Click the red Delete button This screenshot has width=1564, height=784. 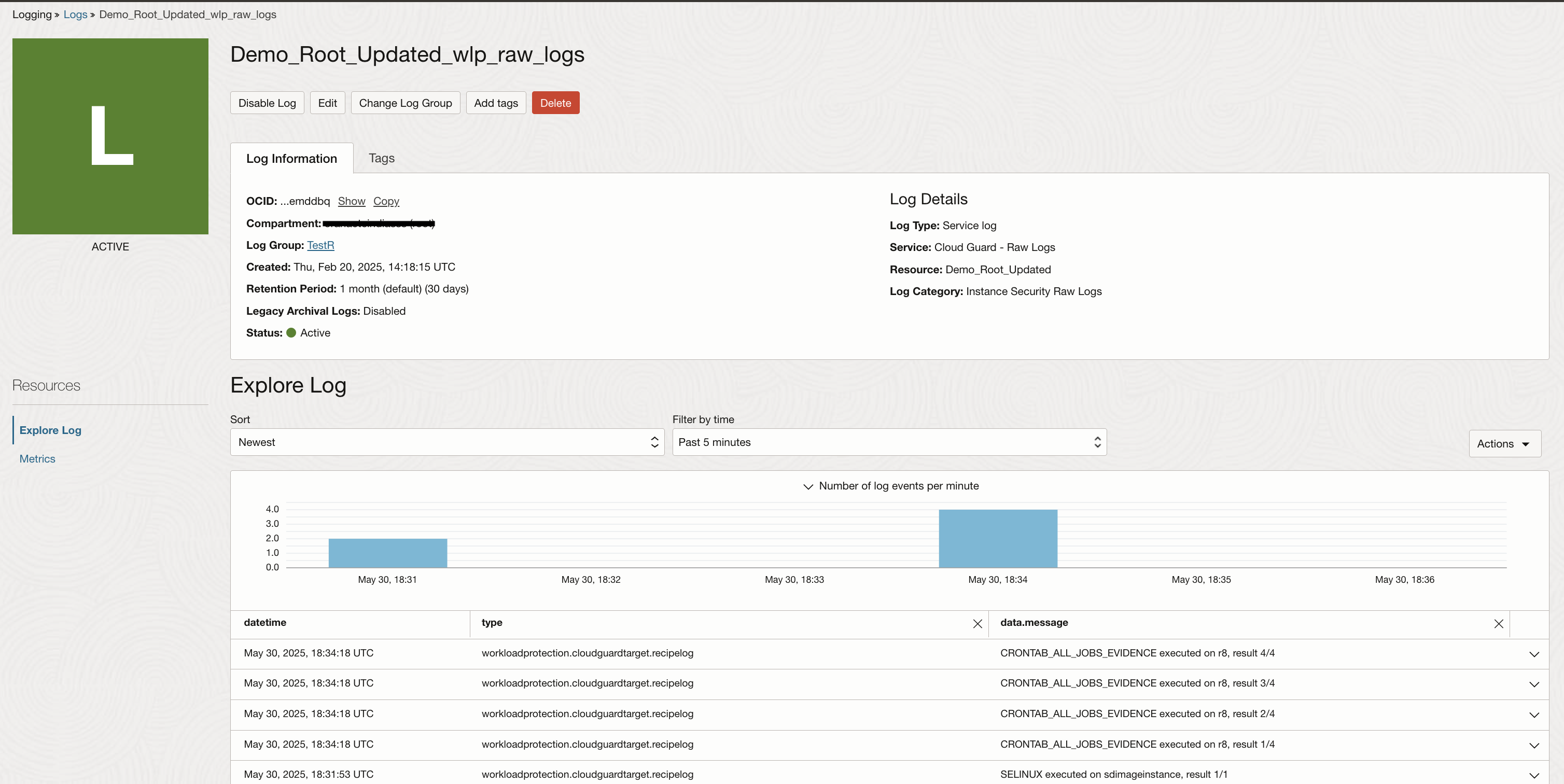[x=555, y=103]
